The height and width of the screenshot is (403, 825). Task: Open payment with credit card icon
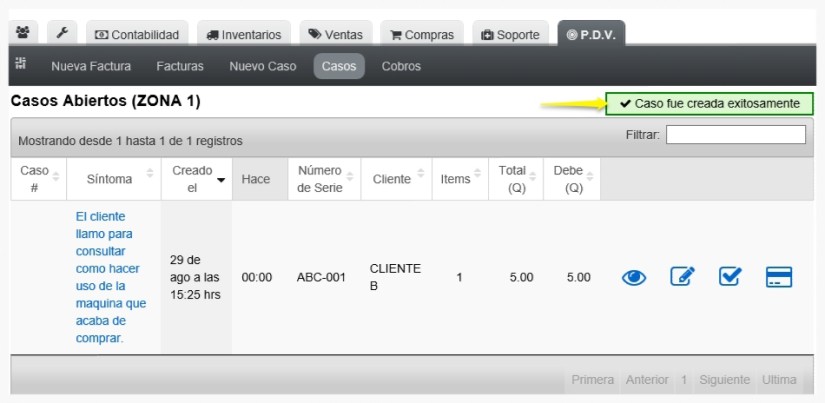point(779,277)
